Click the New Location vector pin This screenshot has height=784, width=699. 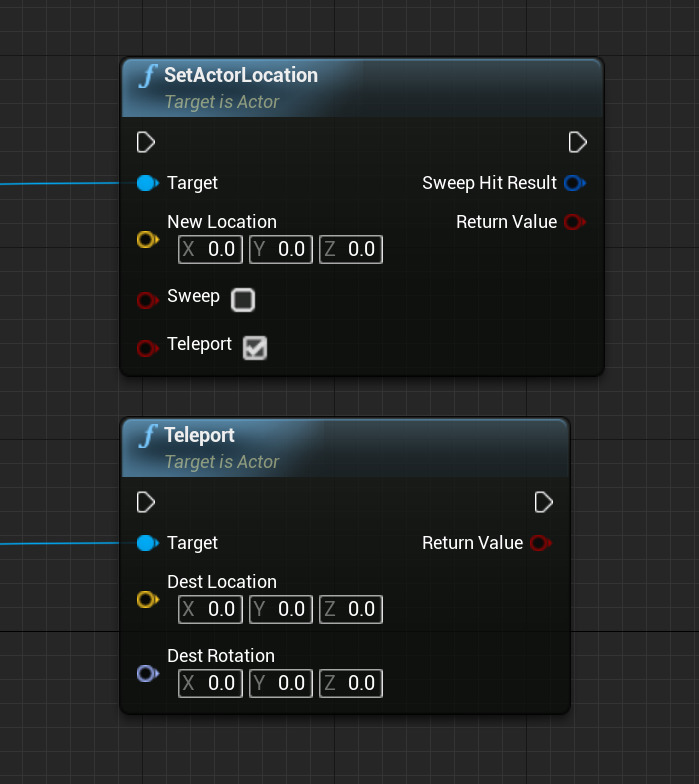147,240
